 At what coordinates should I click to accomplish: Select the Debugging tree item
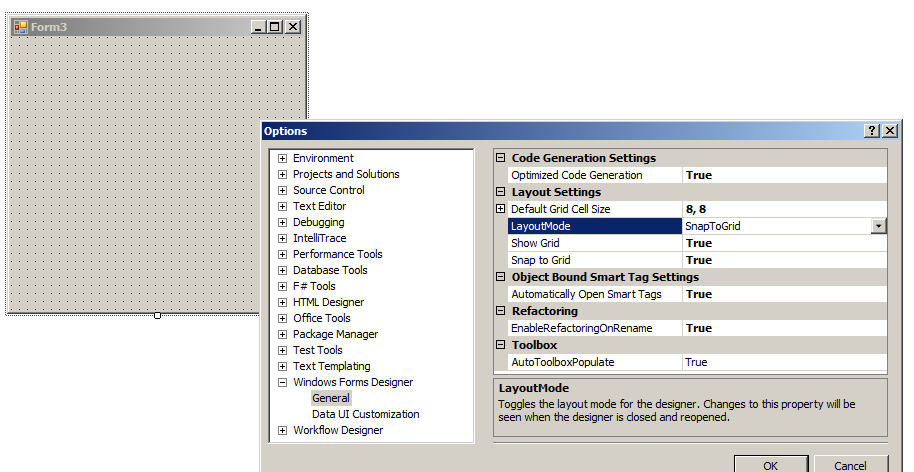click(318, 223)
